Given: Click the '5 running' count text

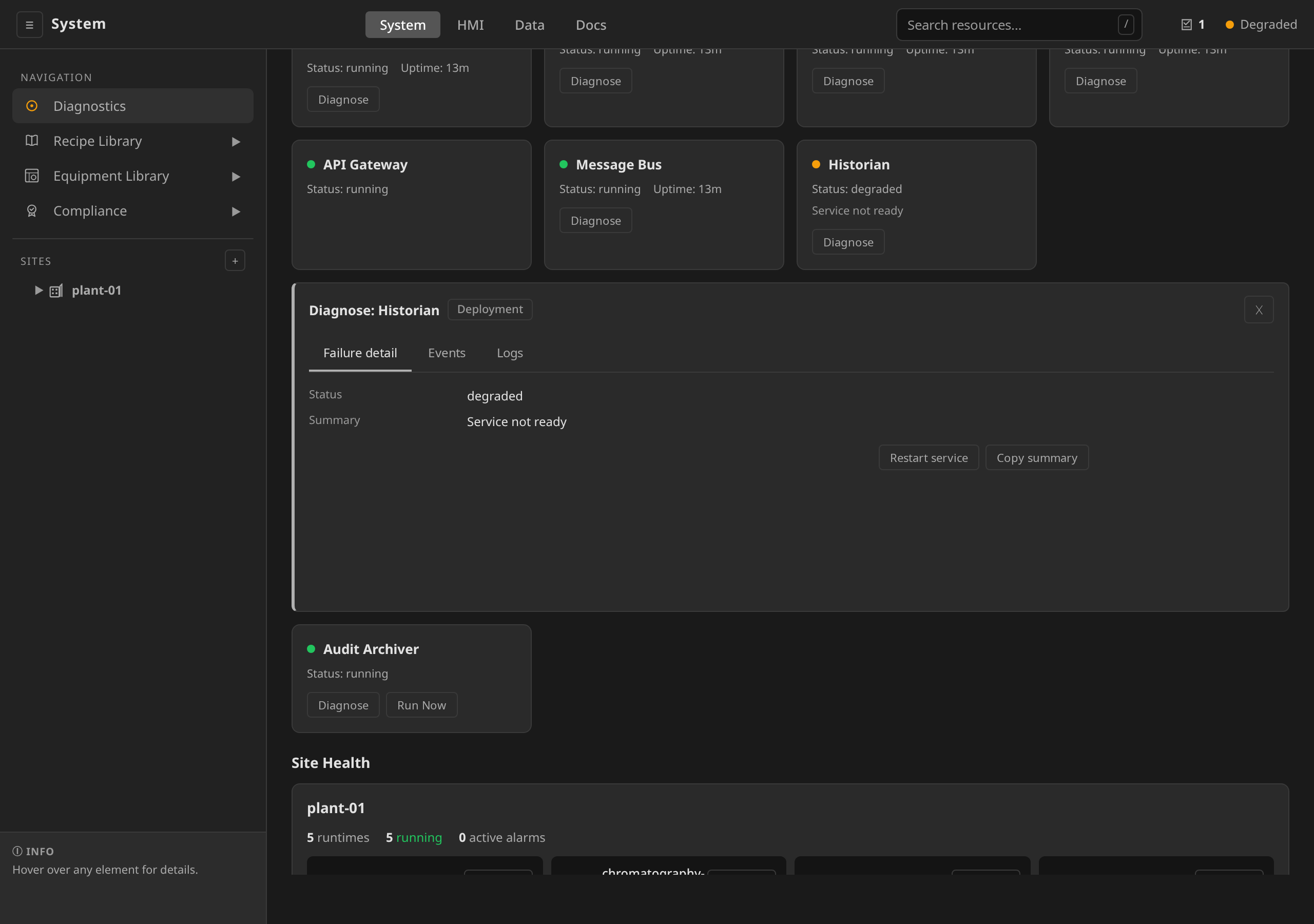Looking at the screenshot, I should (x=414, y=838).
